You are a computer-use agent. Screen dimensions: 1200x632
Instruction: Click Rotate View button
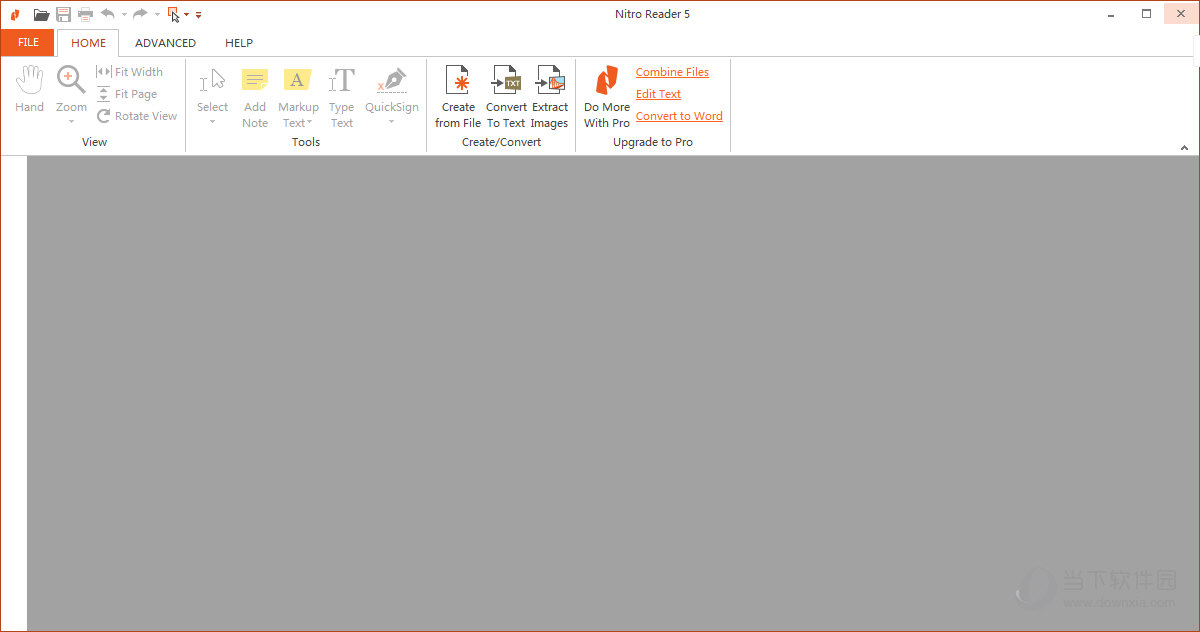[x=137, y=116]
